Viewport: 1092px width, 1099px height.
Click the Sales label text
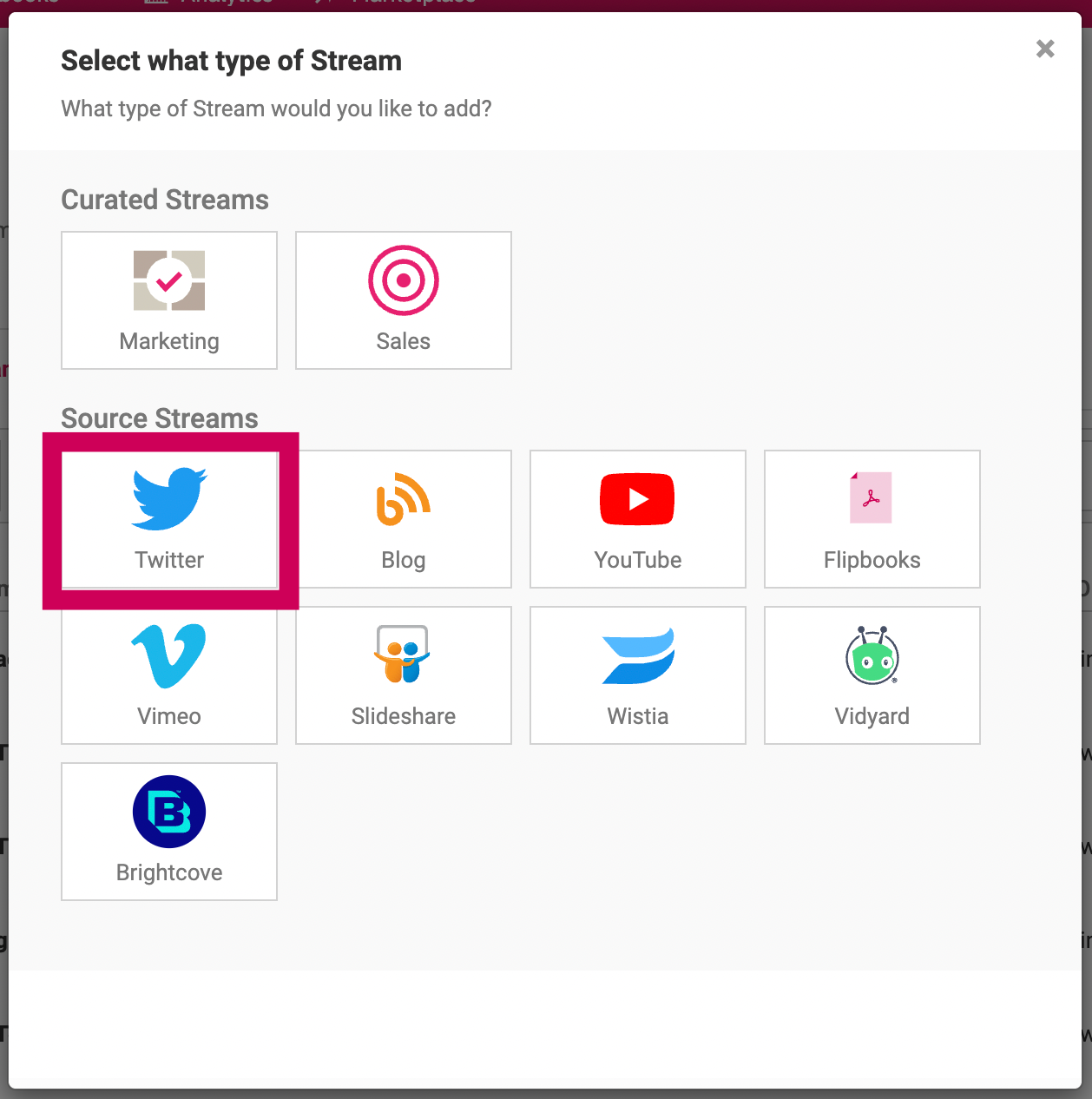click(404, 341)
